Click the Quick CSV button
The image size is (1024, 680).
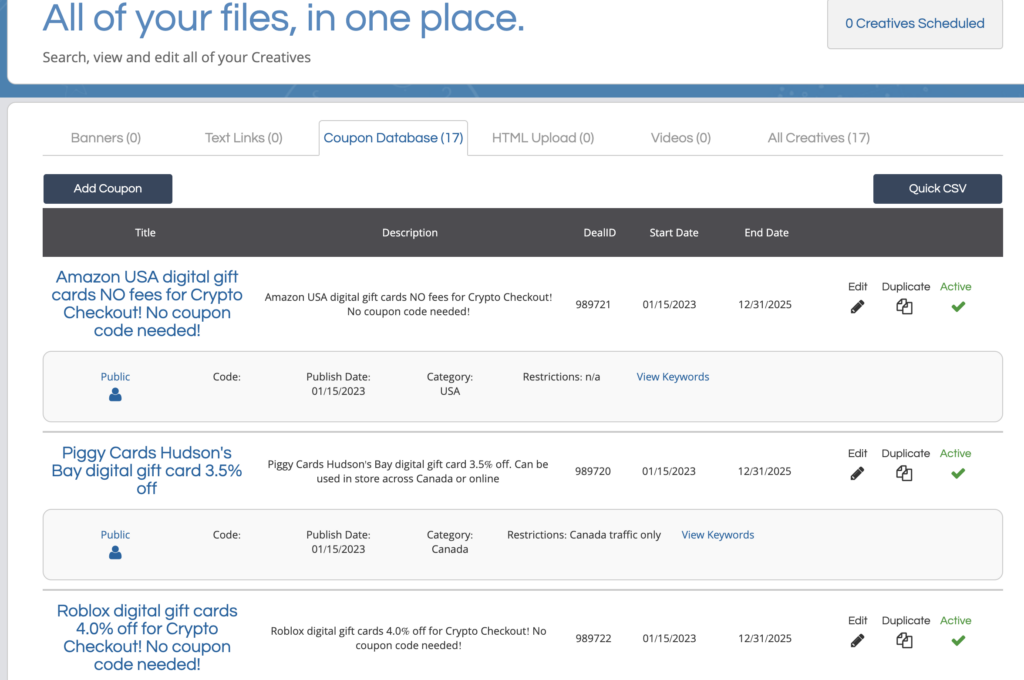pos(937,189)
